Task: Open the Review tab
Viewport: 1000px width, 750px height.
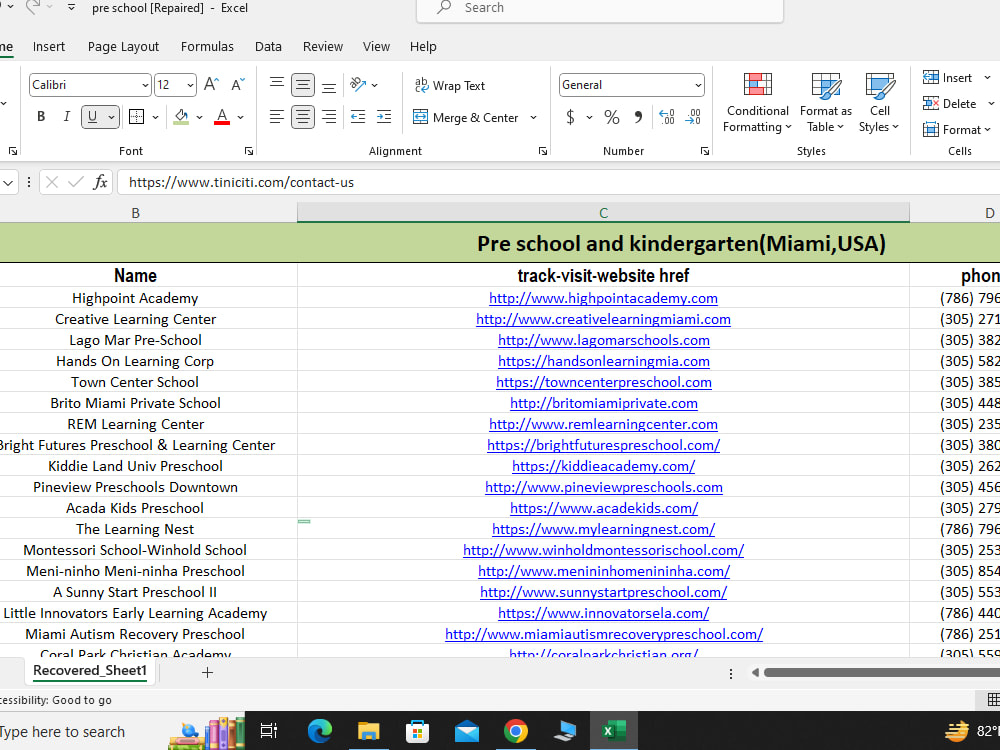Action: 323,47
